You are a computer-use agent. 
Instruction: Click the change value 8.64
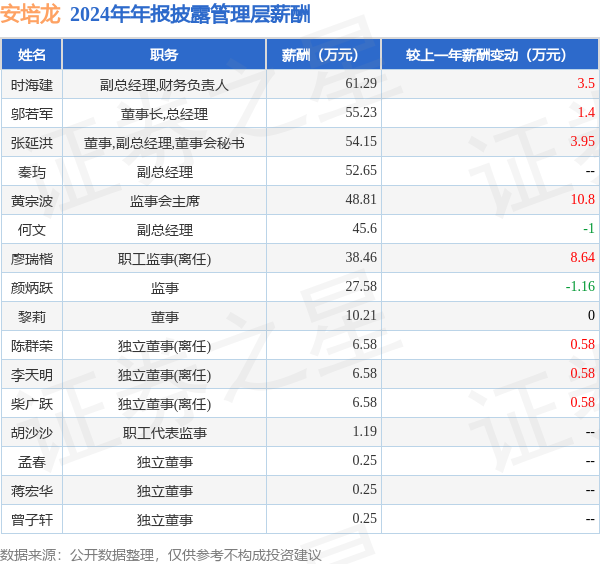click(x=582, y=258)
